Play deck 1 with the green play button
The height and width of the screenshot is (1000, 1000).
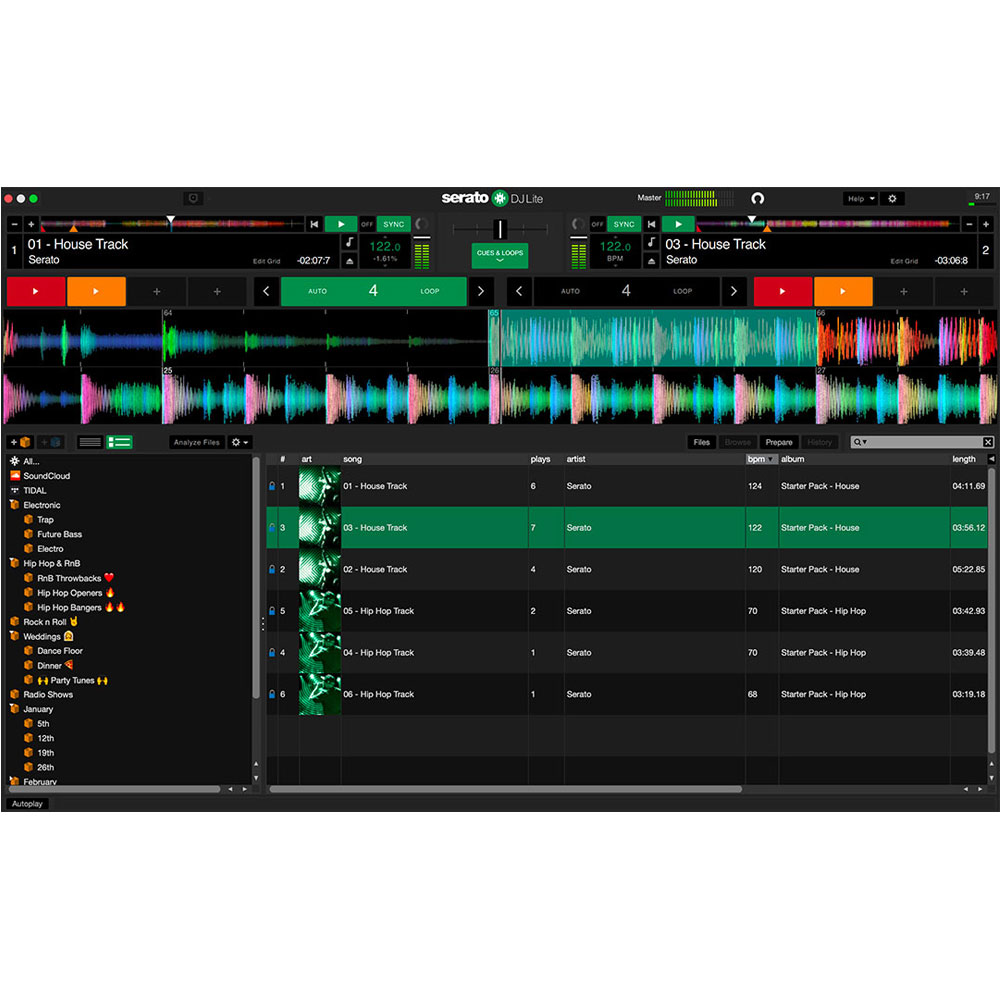341,224
